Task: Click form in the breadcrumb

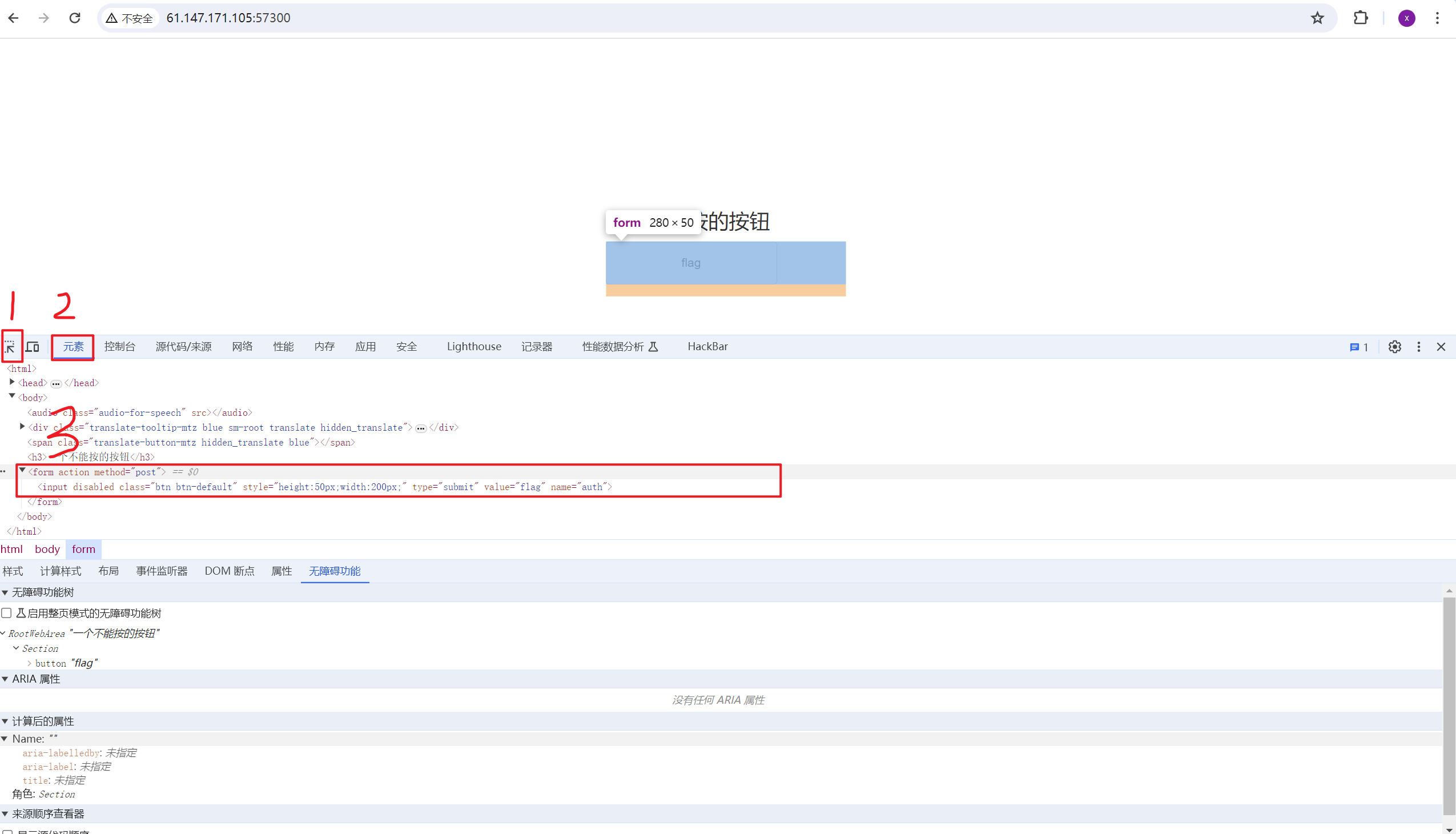Action: 83,550
